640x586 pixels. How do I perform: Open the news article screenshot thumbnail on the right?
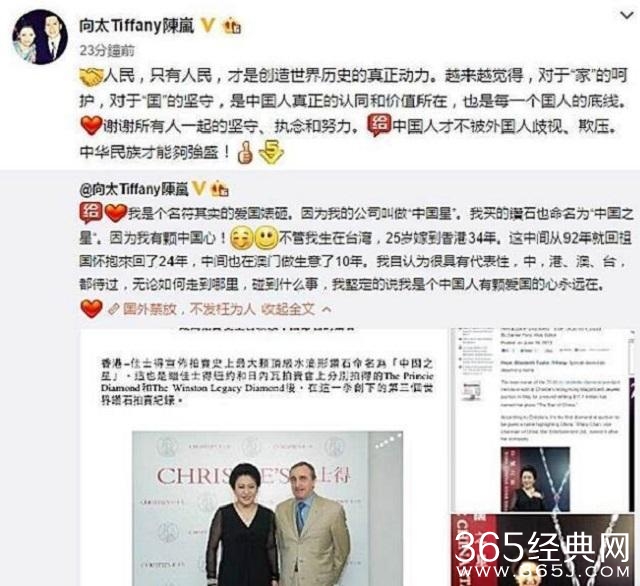point(543,420)
